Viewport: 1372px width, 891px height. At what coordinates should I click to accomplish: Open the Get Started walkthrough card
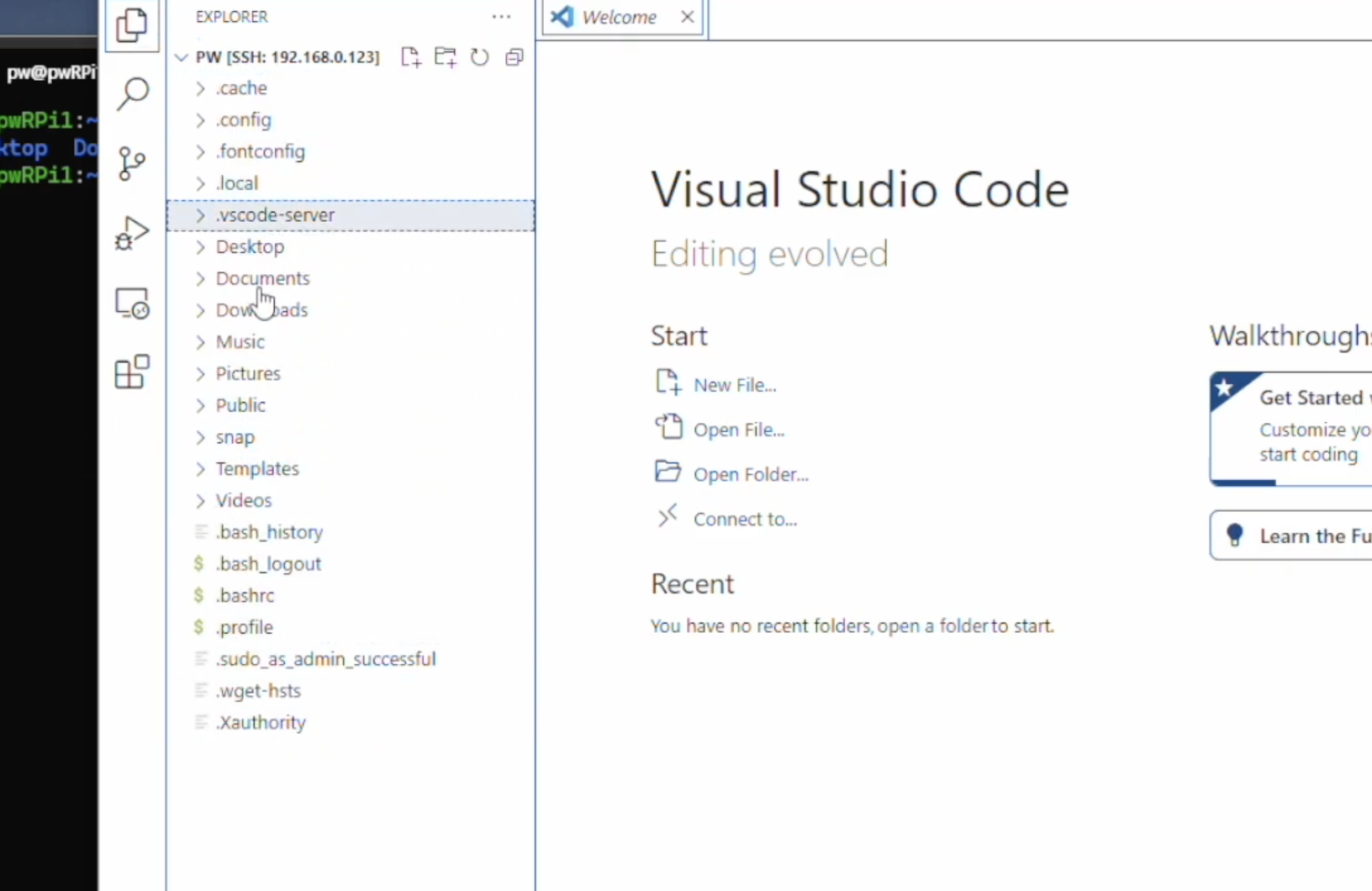click(1291, 429)
